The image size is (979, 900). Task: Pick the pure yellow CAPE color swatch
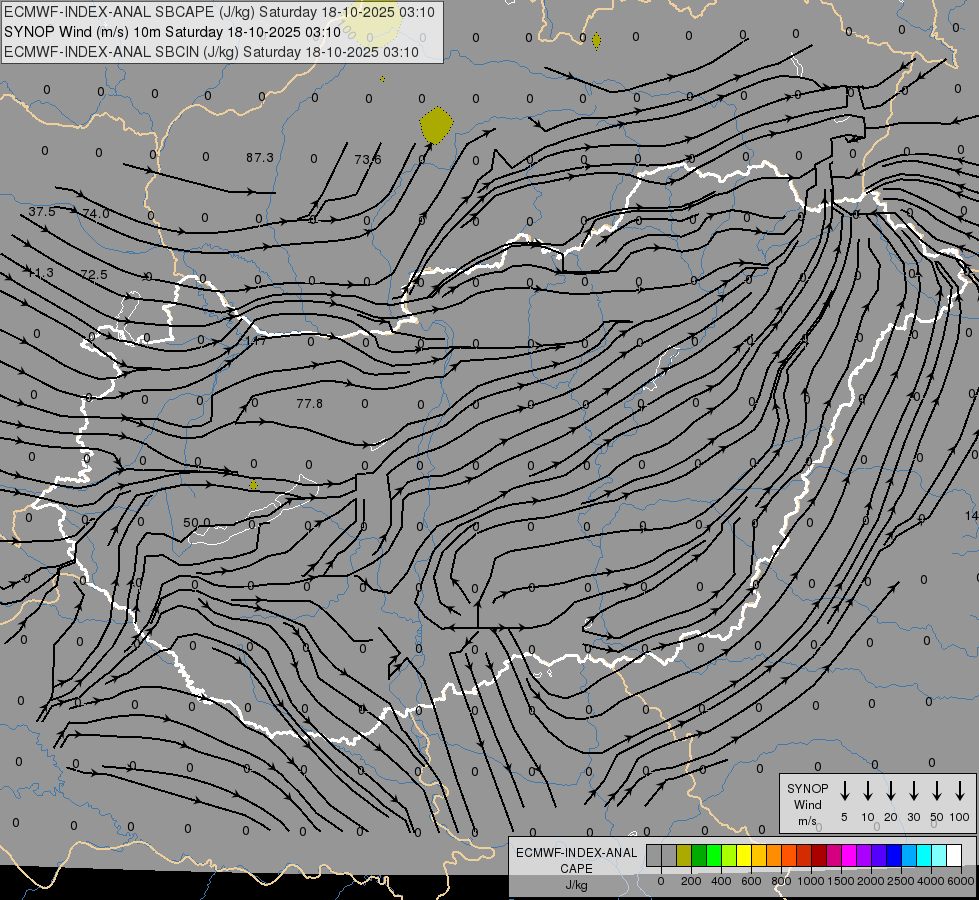744,855
